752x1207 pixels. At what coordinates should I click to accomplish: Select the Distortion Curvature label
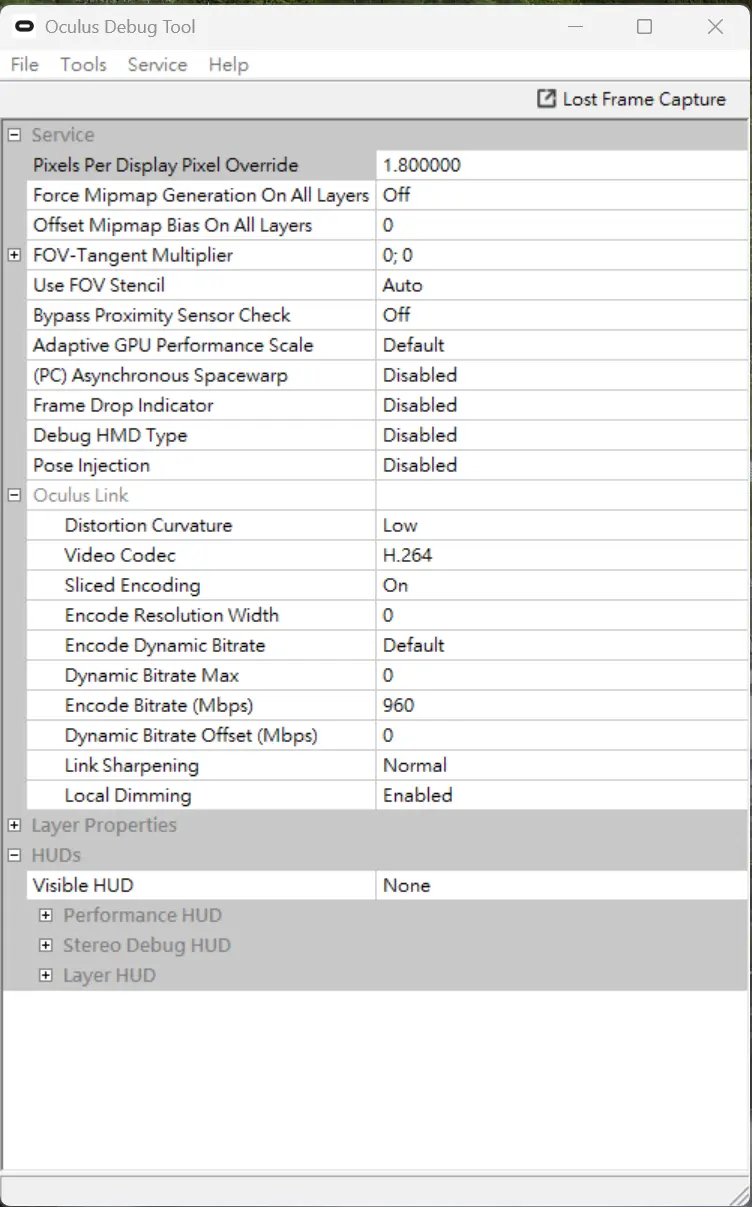tap(148, 525)
